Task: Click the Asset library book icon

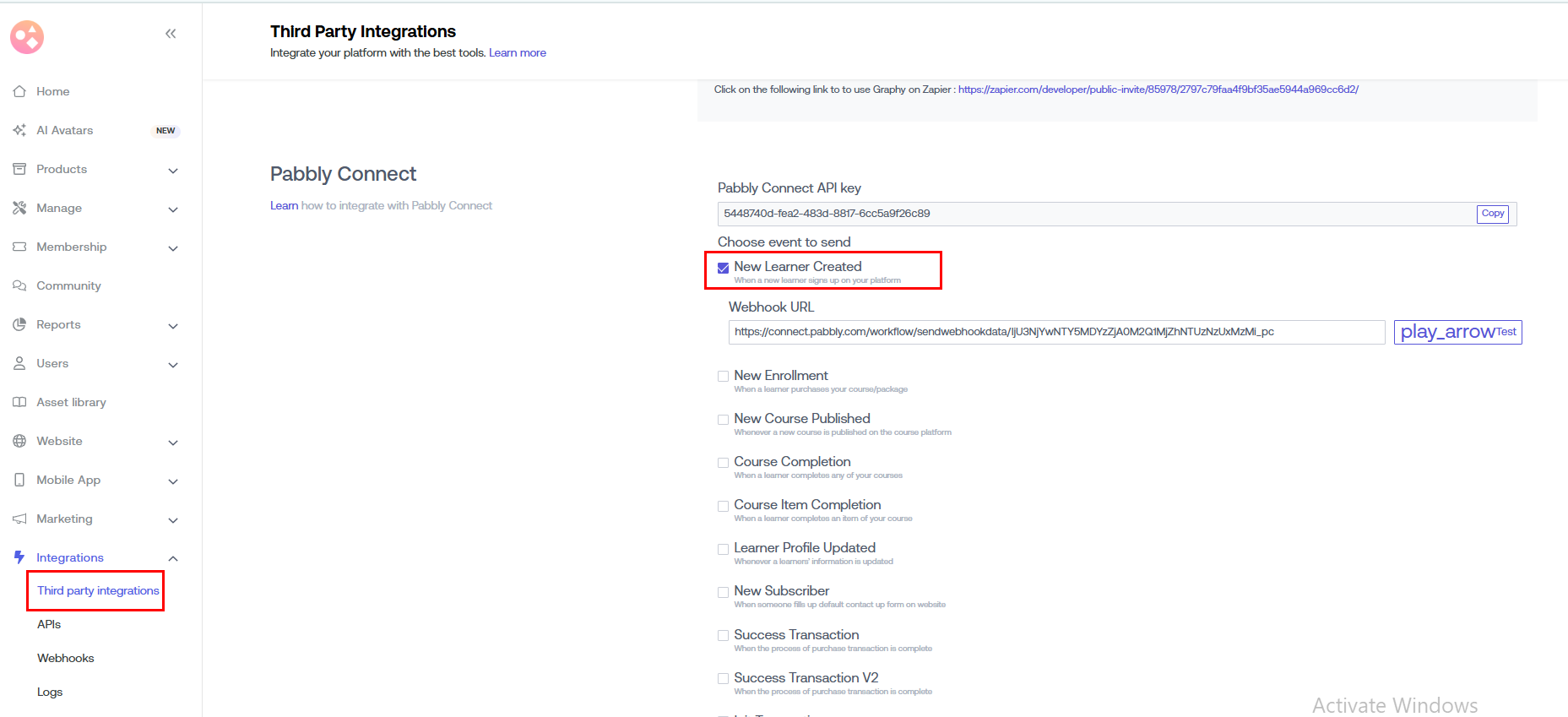Action: (19, 402)
